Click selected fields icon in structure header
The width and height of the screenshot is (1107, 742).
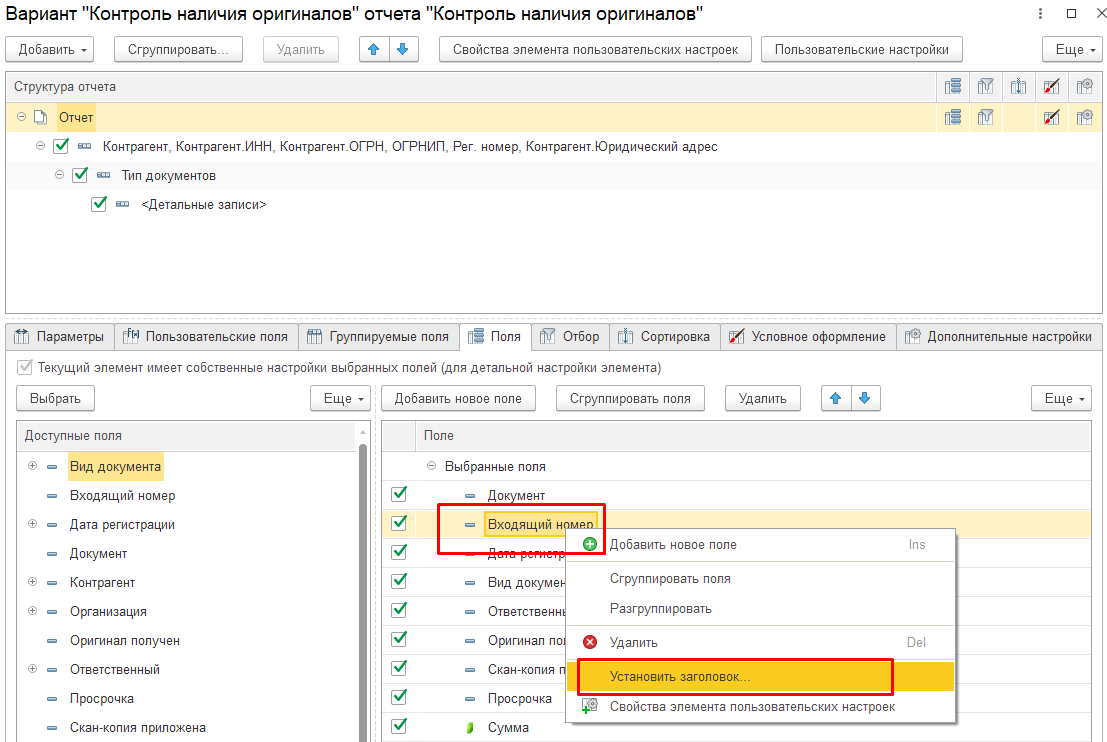pyautogui.click(x=953, y=87)
